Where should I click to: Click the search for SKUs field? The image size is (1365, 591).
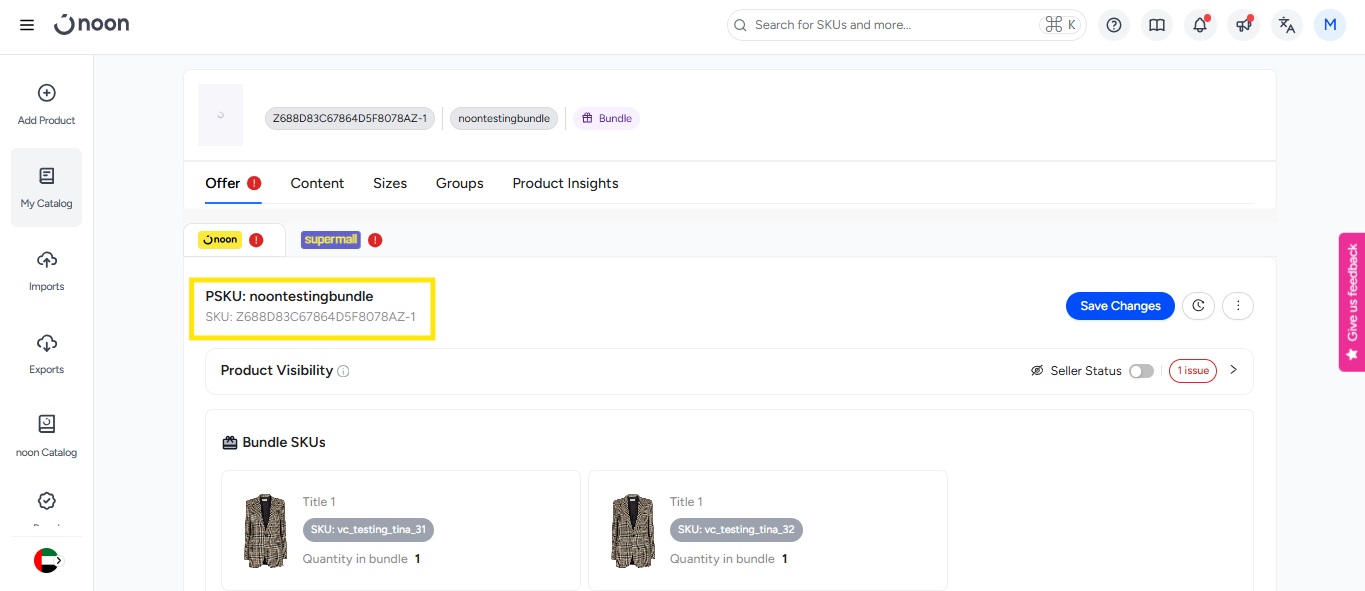(x=890, y=25)
